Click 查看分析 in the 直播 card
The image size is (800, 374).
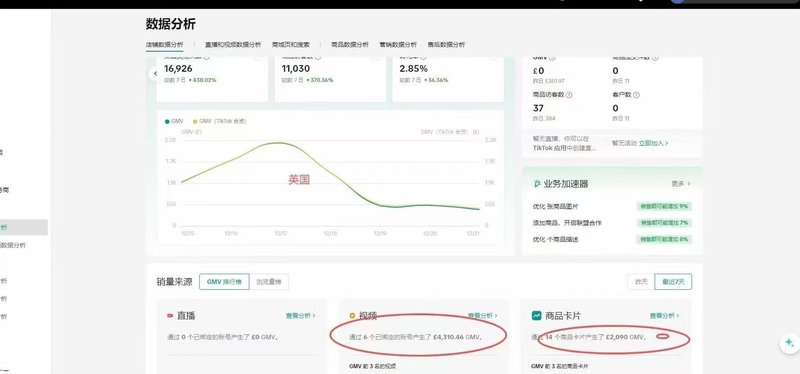301,316
